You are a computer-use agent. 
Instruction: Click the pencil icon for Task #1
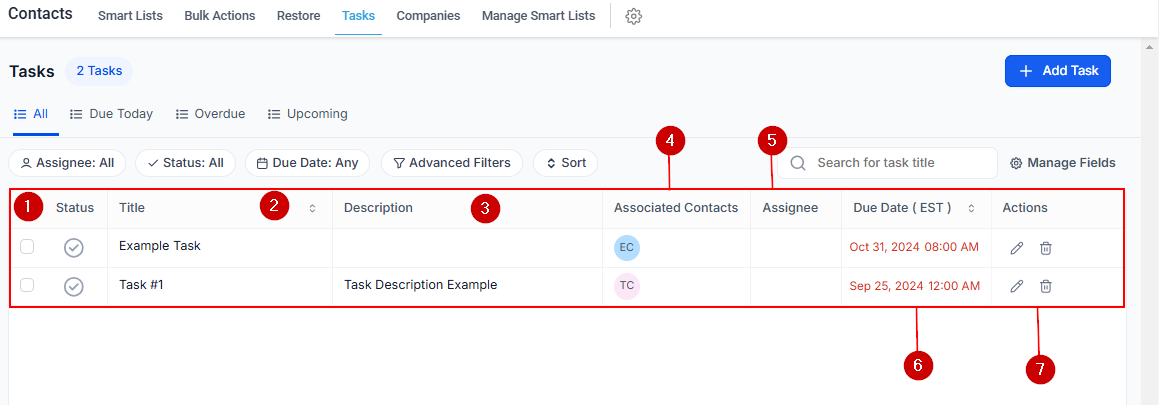tap(1016, 286)
